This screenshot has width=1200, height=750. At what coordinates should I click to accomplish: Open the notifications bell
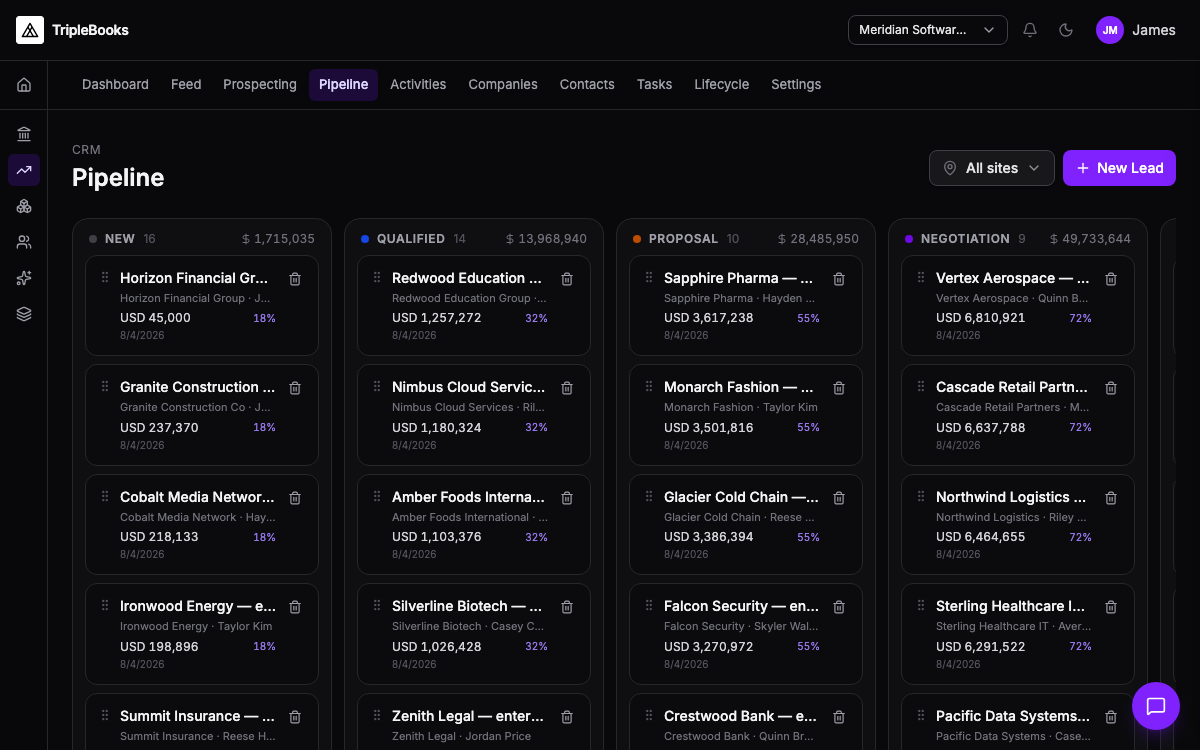1030,30
